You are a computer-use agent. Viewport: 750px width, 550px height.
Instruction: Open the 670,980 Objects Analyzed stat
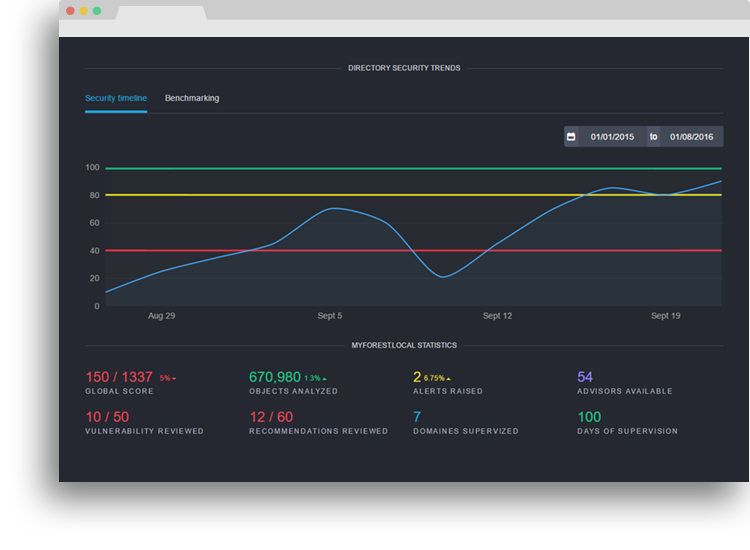[x=275, y=377]
